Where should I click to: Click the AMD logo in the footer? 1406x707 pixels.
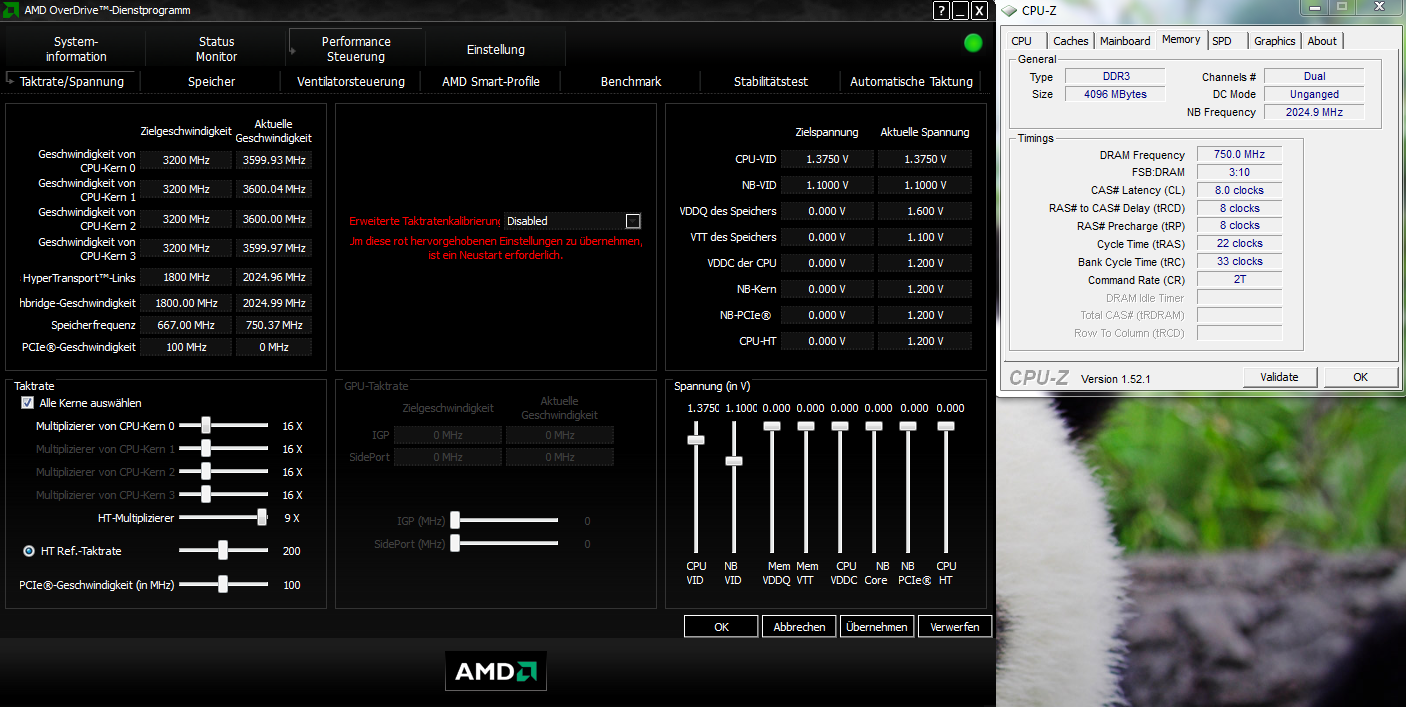(496, 671)
